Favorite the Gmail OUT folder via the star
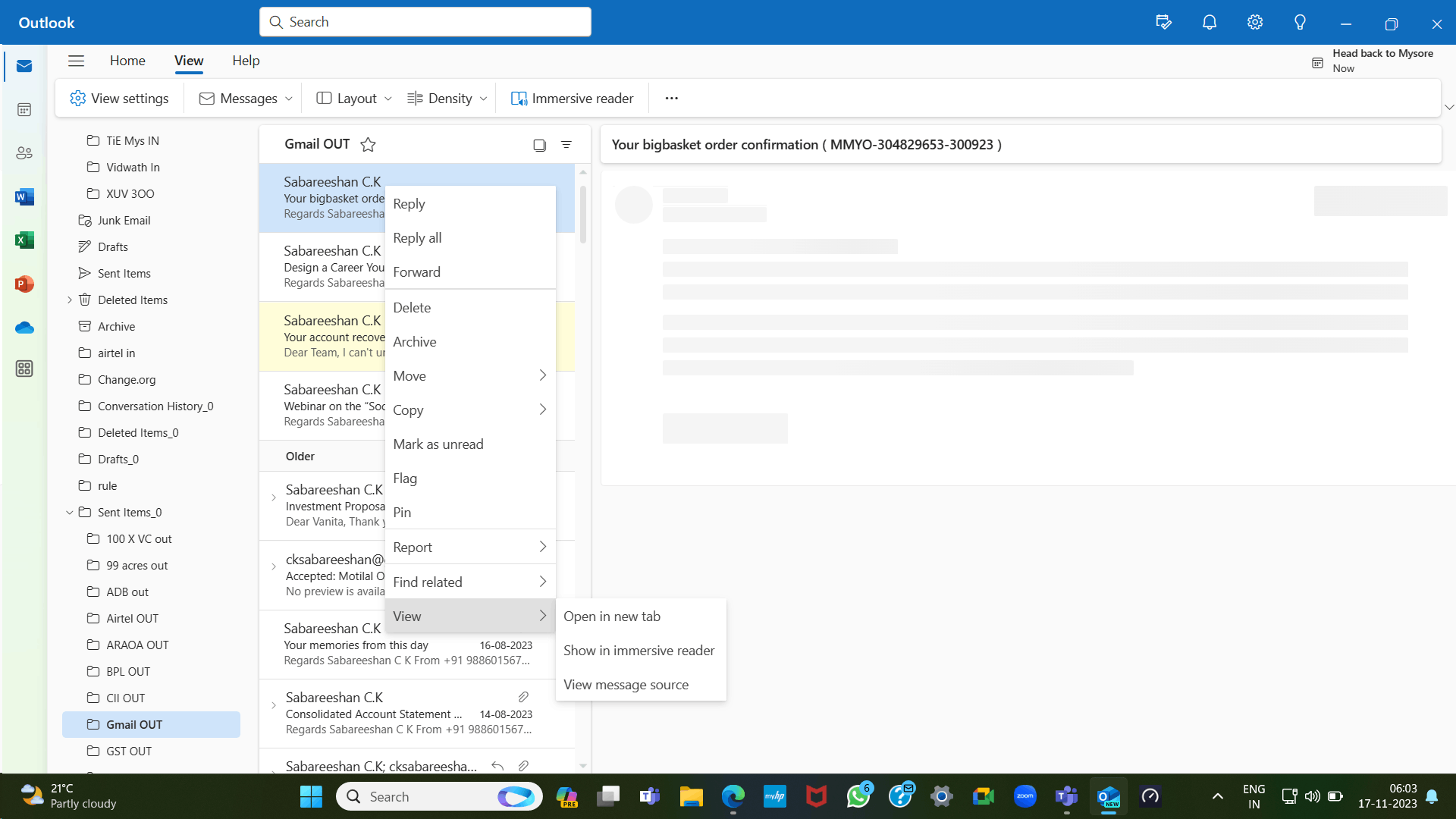Viewport: 1456px width, 819px height. click(x=368, y=144)
